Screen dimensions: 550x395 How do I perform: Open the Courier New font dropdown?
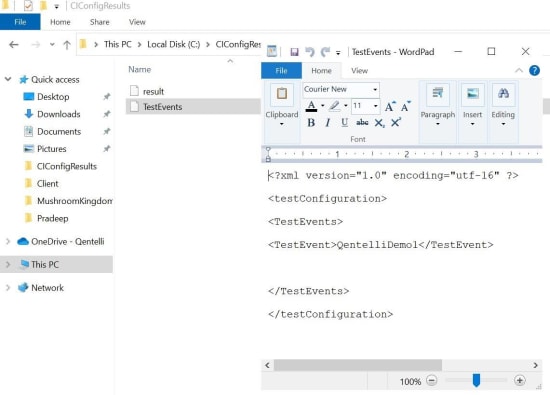click(x=375, y=89)
